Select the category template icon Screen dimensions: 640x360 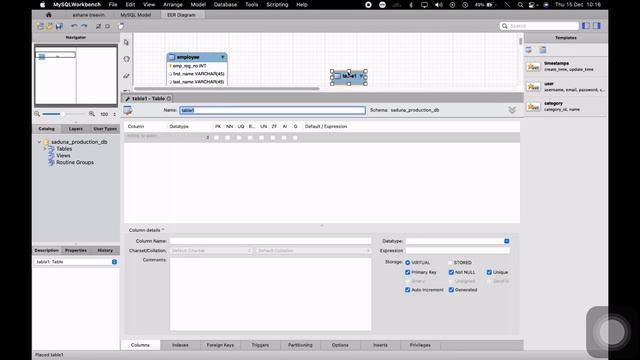533,106
